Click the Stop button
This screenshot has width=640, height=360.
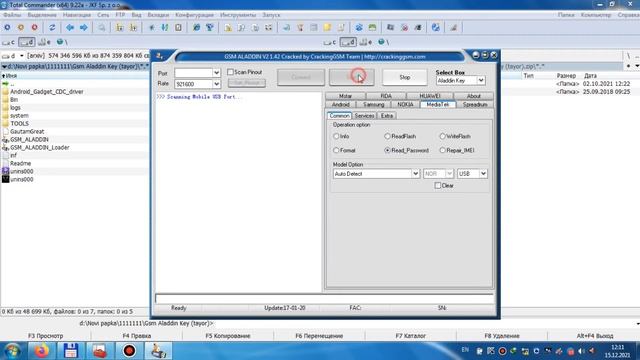404,77
